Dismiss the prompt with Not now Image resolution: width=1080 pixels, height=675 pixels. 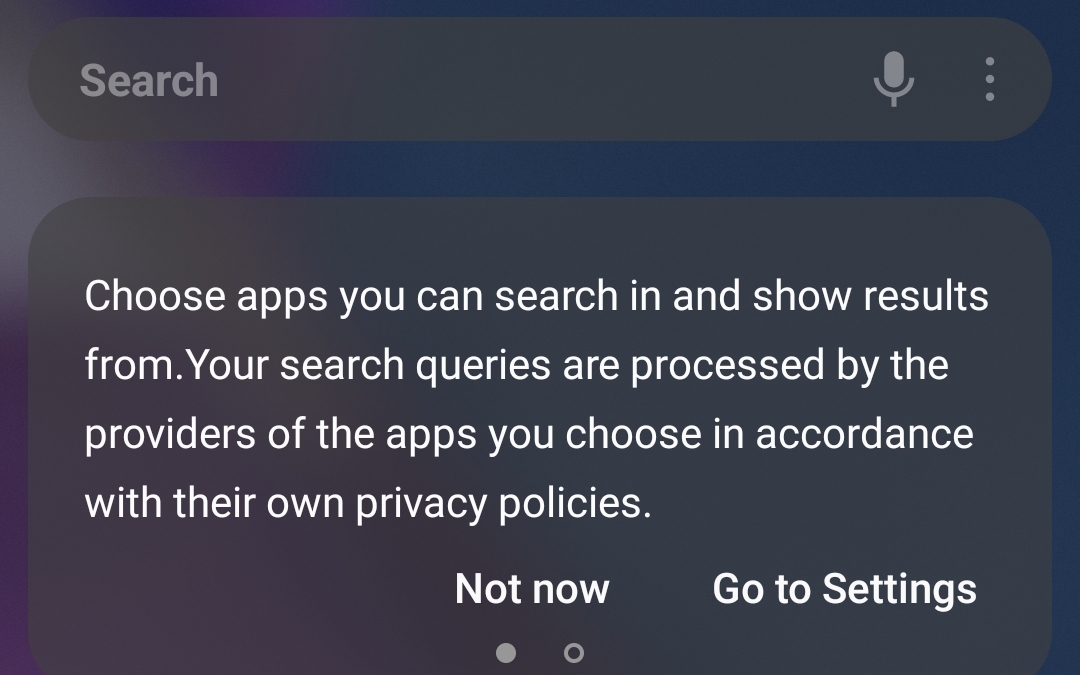coord(532,589)
